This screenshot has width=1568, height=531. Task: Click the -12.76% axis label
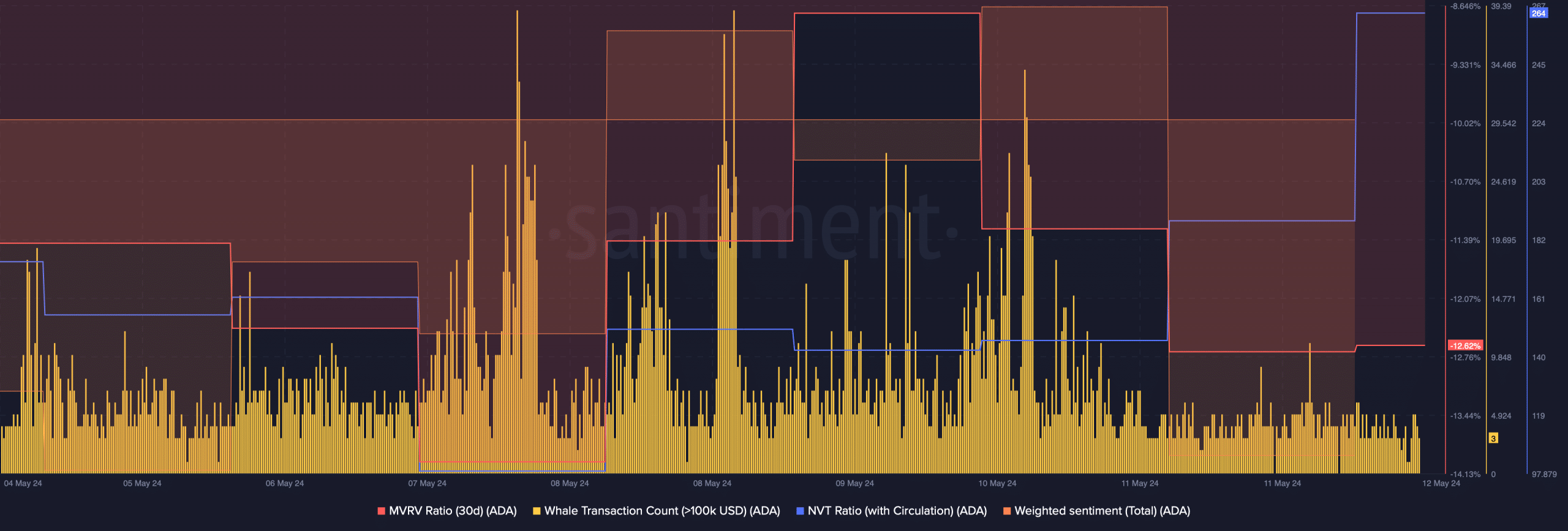pyautogui.click(x=1465, y=358)
